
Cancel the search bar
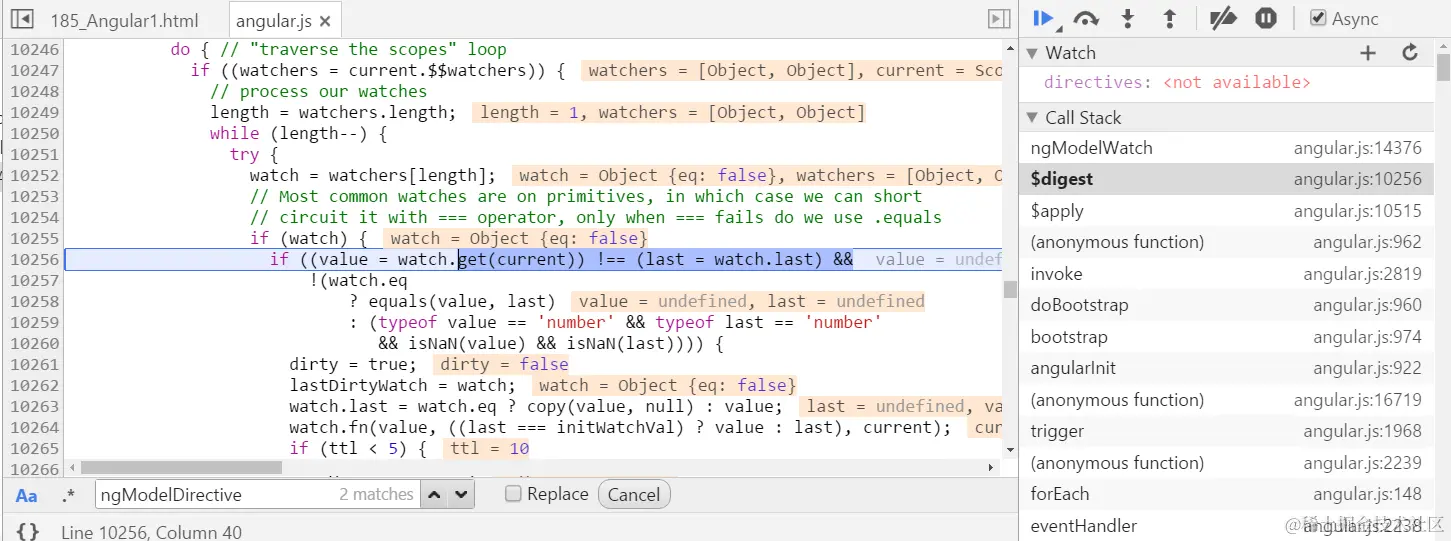pos(634,494)
